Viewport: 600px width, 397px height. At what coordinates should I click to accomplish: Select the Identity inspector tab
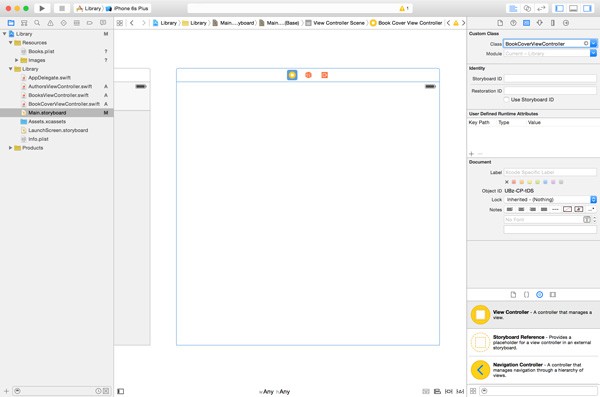pyautogui.click(x=527, y=23)
